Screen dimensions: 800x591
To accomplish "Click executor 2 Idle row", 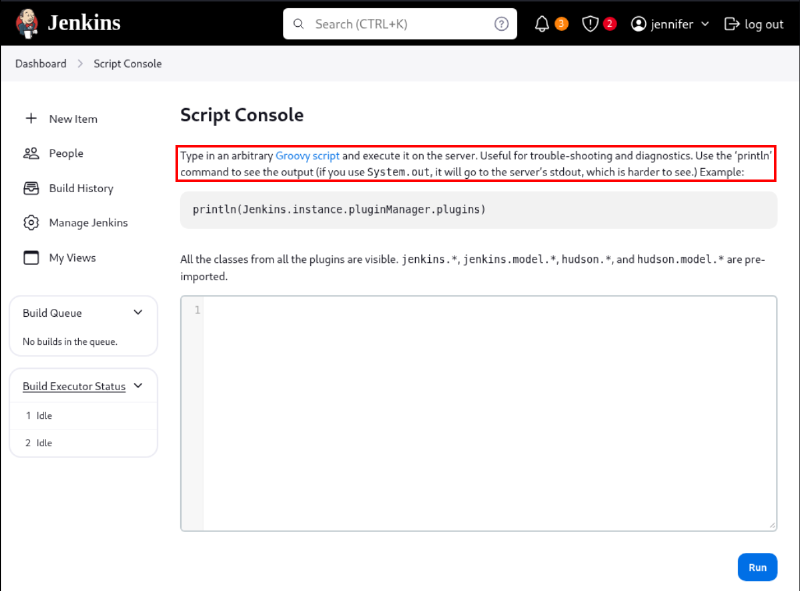I will (x=84, y=442).
